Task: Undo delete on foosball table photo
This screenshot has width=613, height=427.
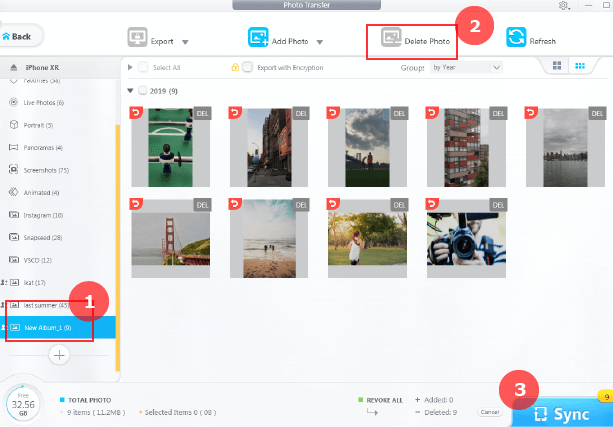Action: (x=136, y=113)
